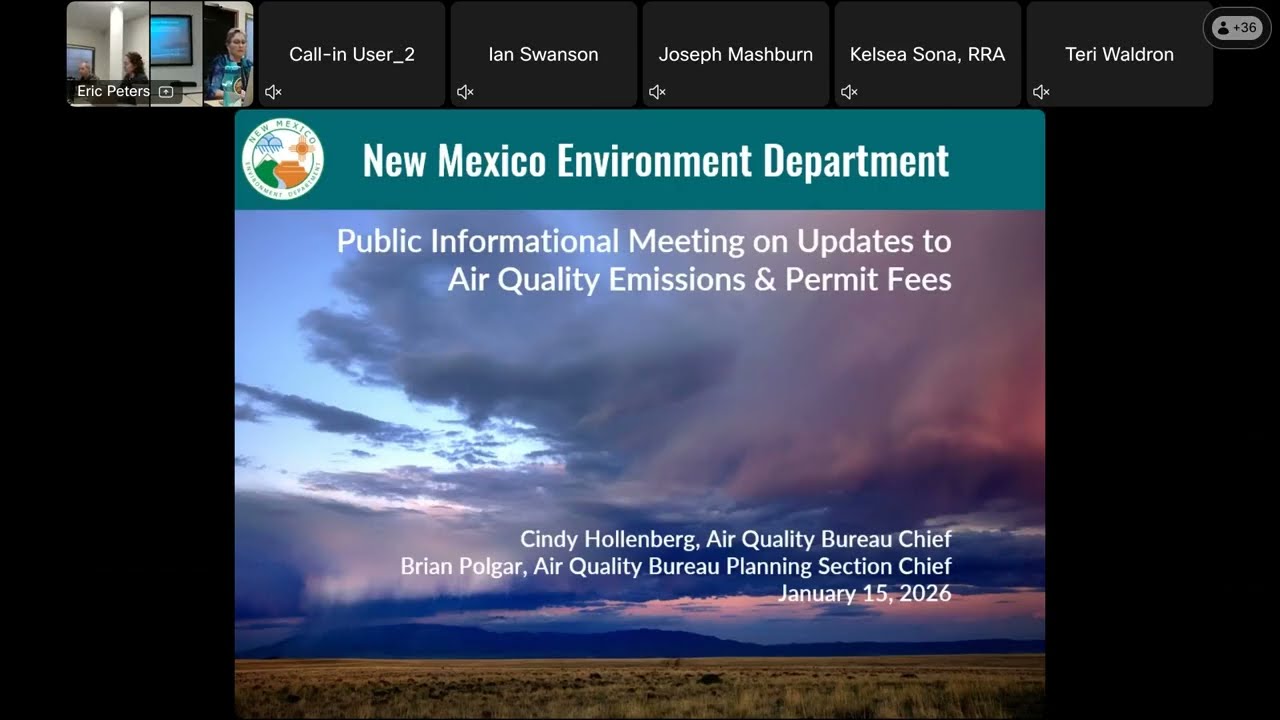Screen dimensions: 1280x720
Task: Click the "Brian Polgar" Planning Section Chief line
Action: tap(676, 566)
